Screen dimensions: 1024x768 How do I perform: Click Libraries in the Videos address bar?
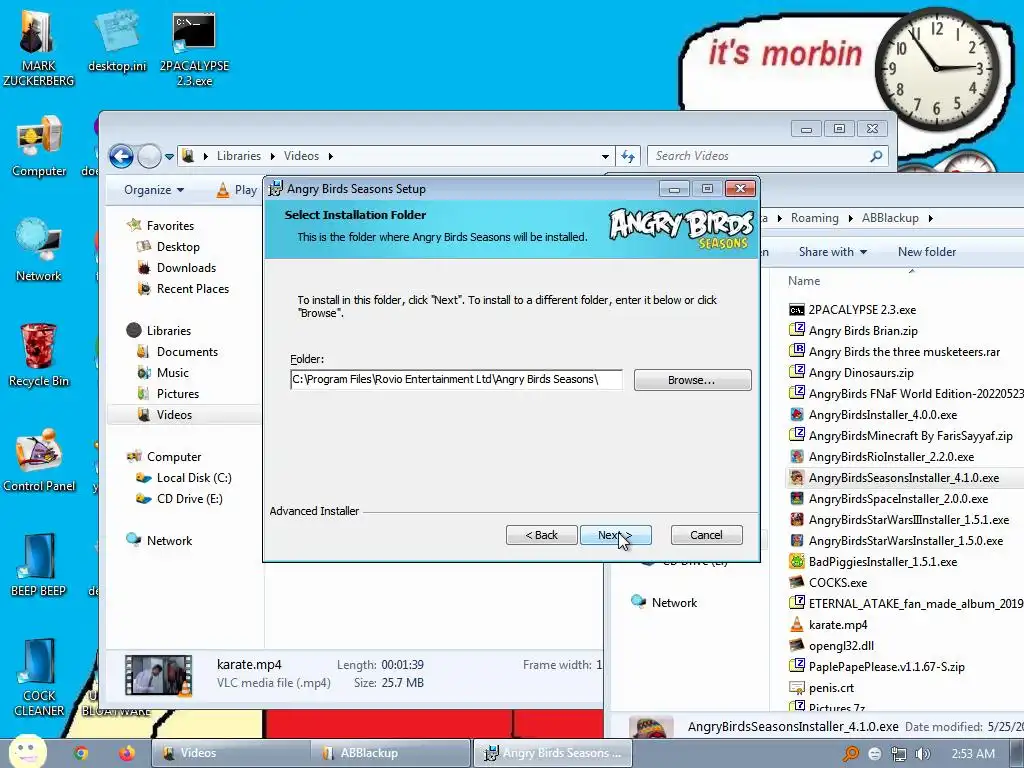click(x=238, y=156)
